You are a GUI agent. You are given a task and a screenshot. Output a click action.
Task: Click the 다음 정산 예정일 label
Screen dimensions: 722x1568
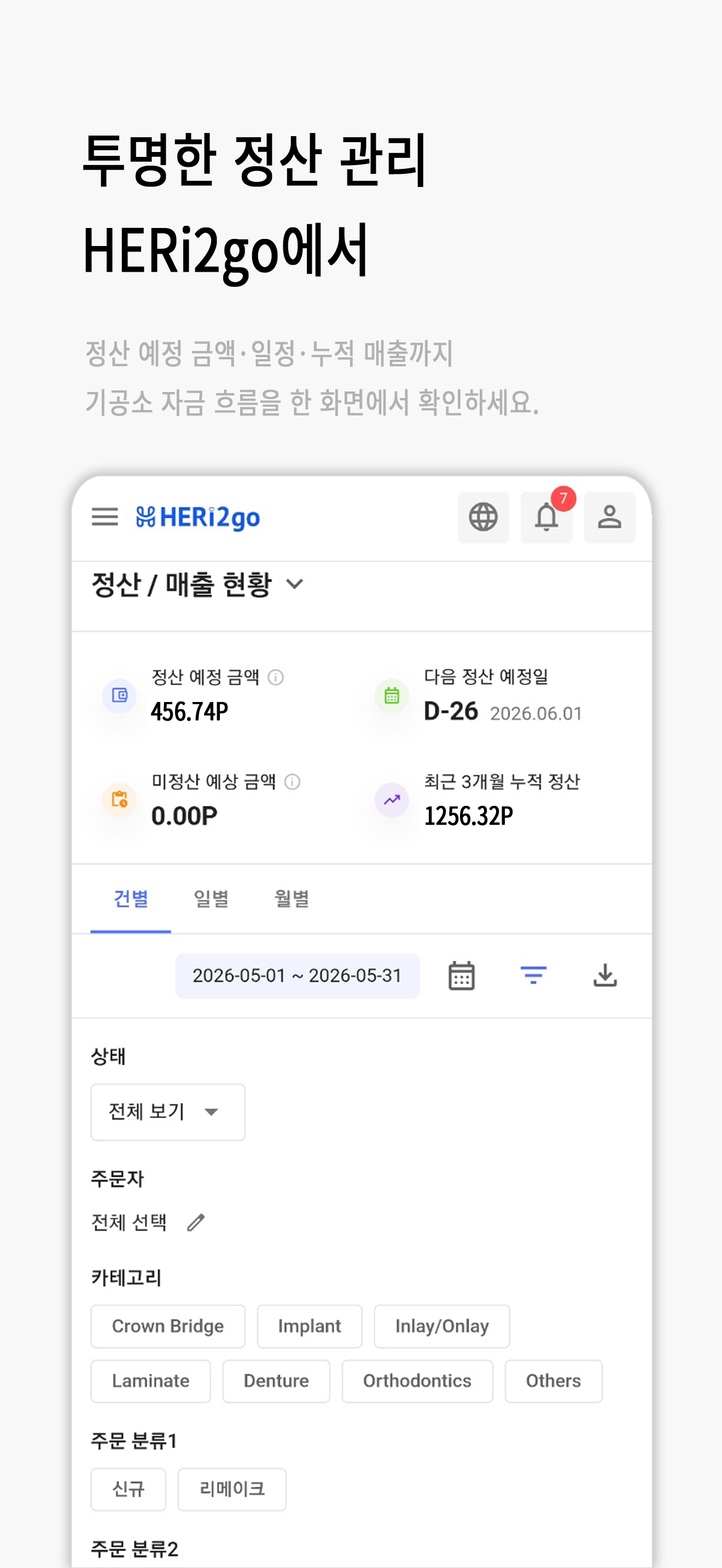(486, 676)
